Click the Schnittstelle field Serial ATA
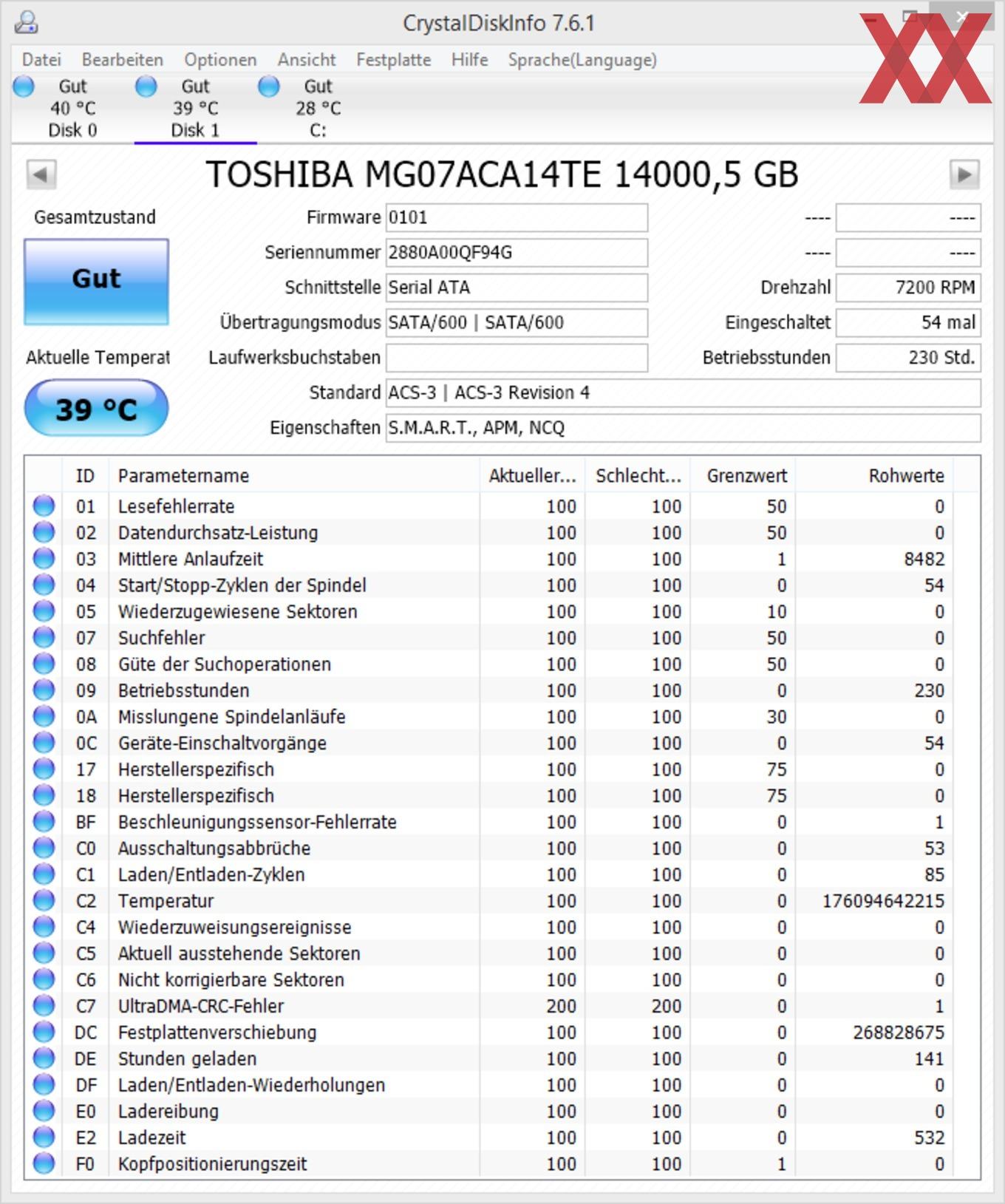 click(517, 288)
